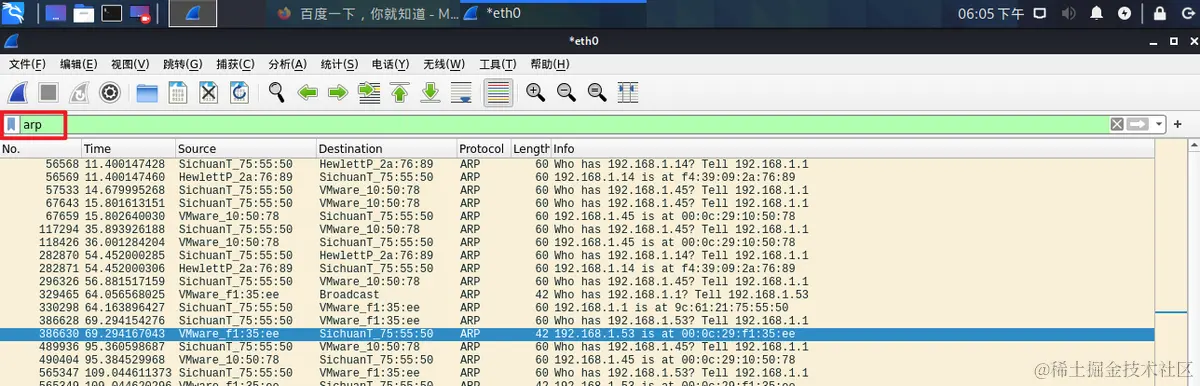Image resolution: width=1200 pixels, height=386 pixels.
Task: Click the 06:05 下午 clock
Action: click(x=991, y=14)
